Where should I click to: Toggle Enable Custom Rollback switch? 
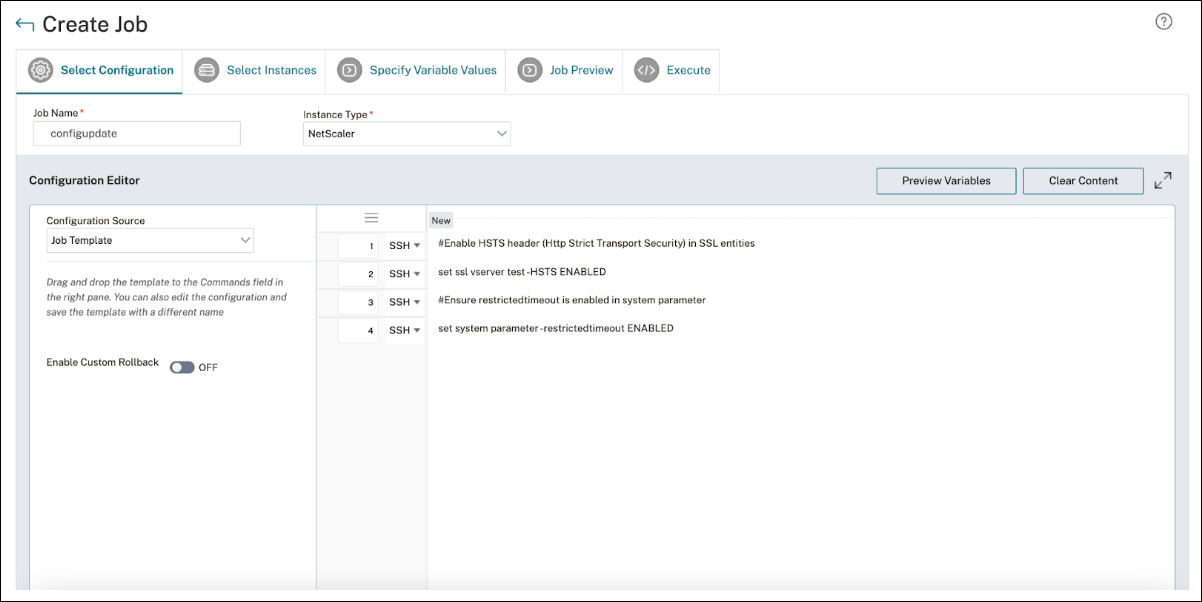pos(181,367)
